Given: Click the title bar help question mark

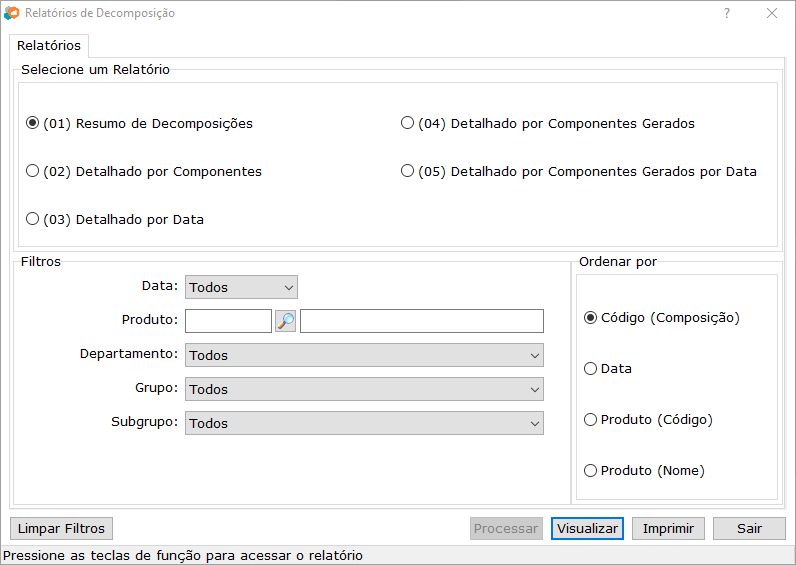Looking at the screenshot, I should (727, 13).
